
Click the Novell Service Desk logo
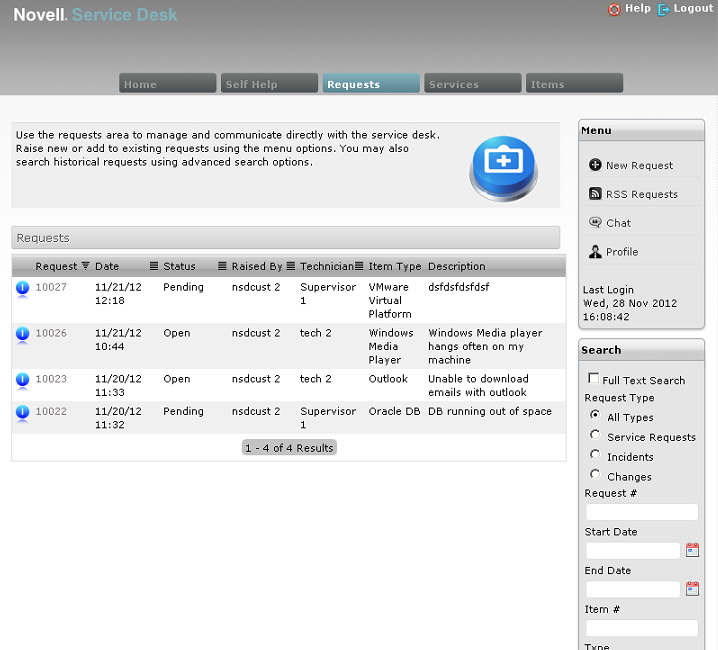click(x=95, y=15)
